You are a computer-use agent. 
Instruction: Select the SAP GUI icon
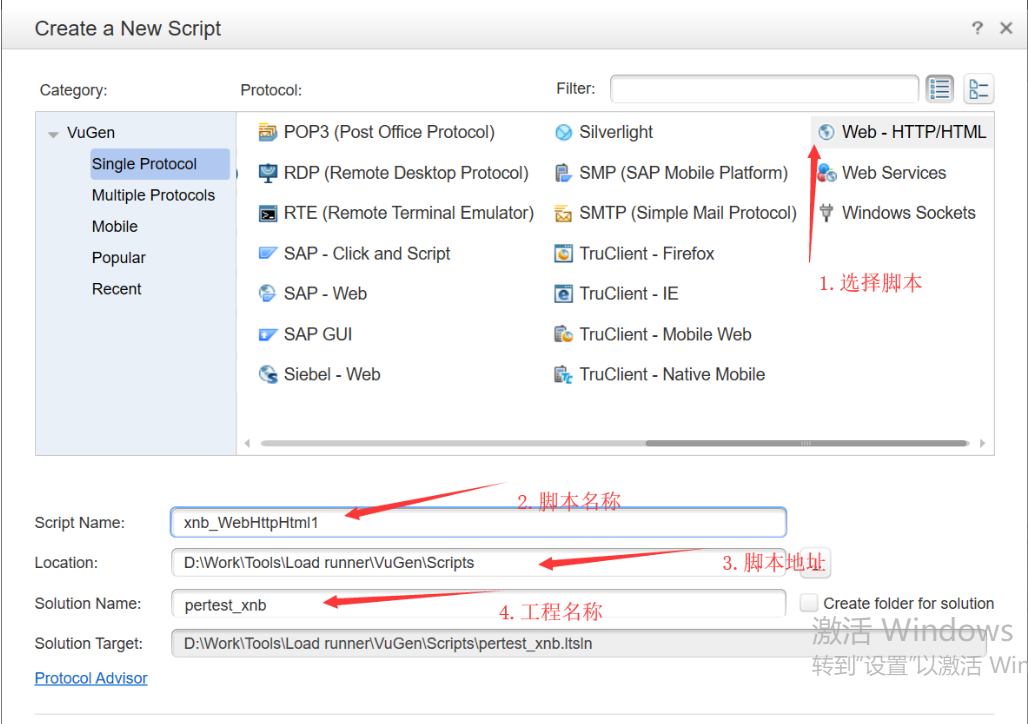click(267, 334)
